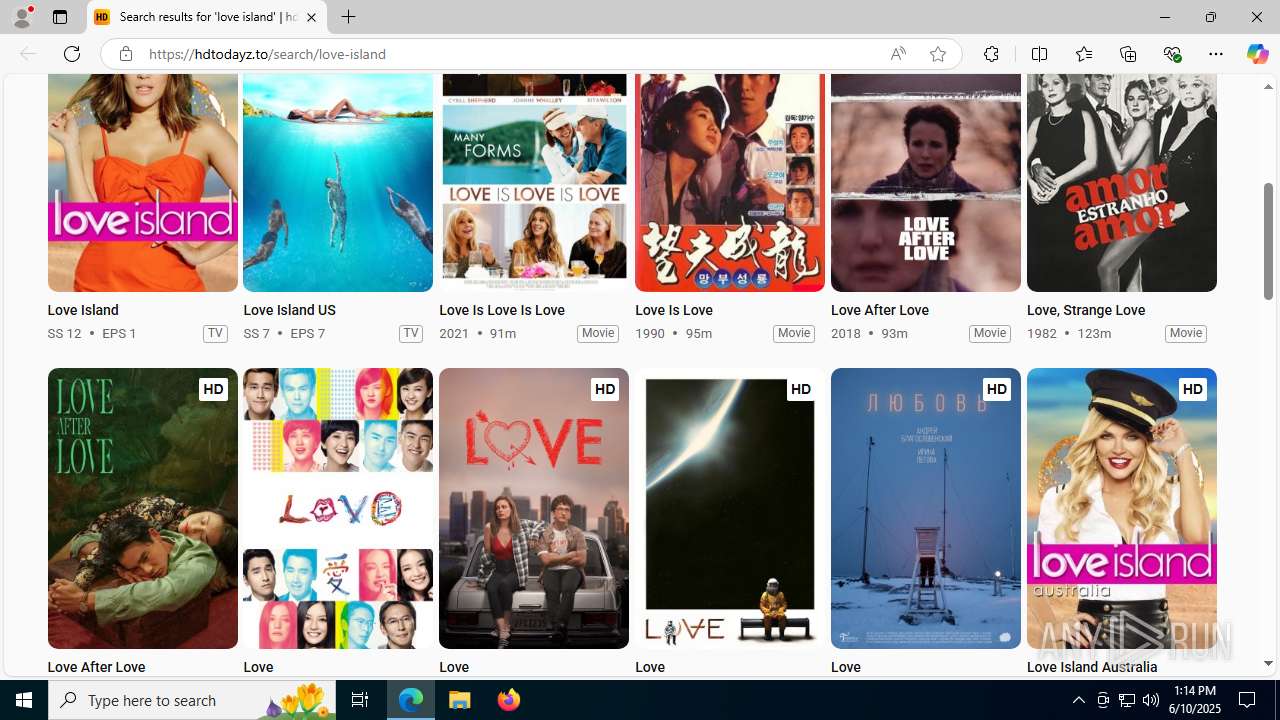Open the browser profile icon

tap(22, 17)
